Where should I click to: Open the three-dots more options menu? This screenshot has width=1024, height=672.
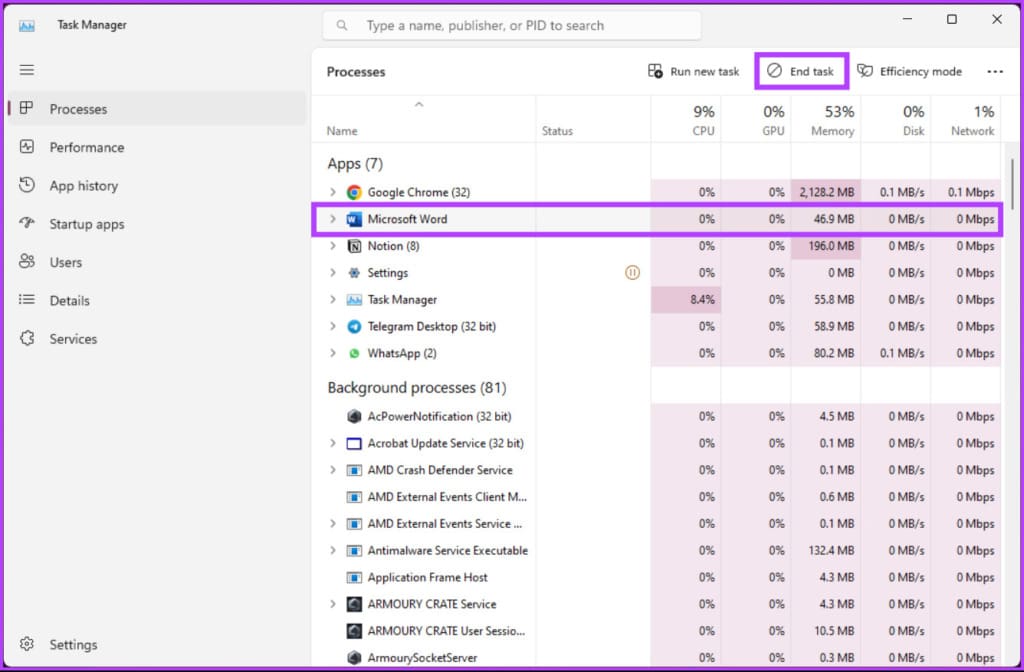pos(995,72)
